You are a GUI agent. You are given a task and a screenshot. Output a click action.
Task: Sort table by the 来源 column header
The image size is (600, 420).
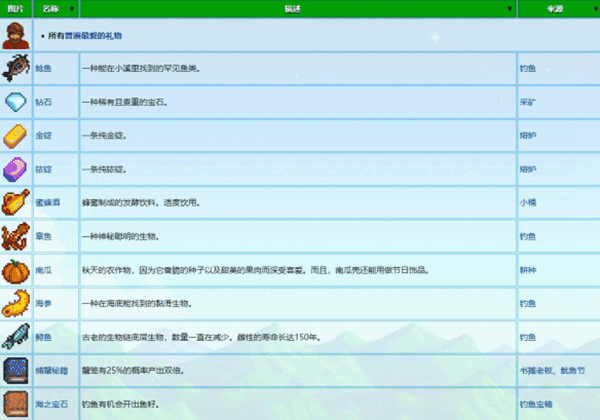558,8
